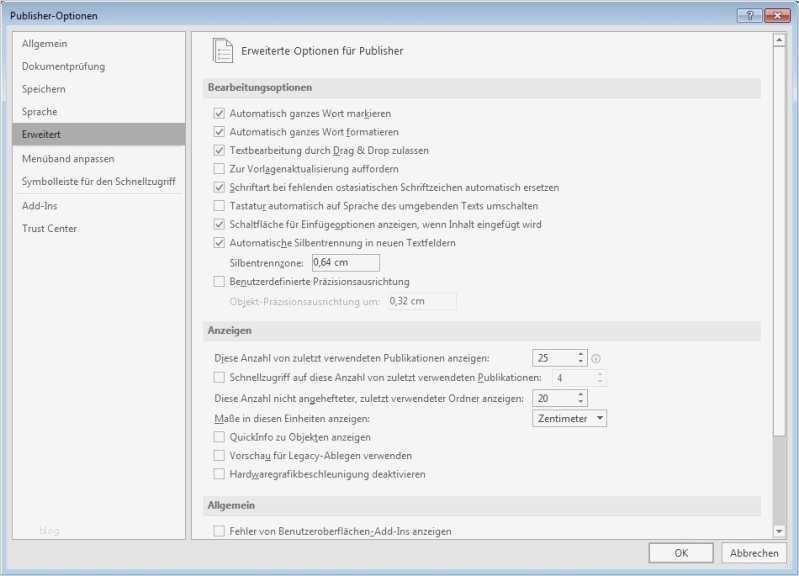Decrease recent folders count with down arrow
This screenshot has height=576, width=799.
click(x=580, y=402)
